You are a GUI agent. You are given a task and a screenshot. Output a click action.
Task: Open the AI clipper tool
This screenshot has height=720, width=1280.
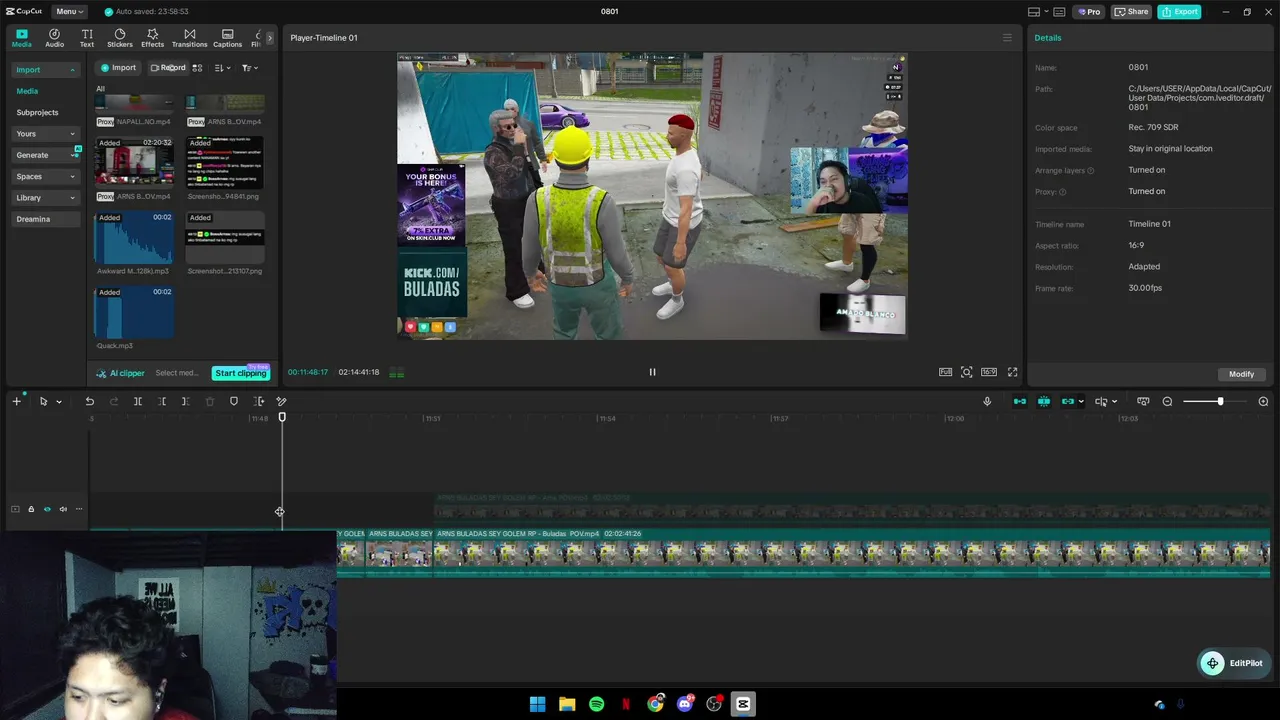(x=120, y=373)
